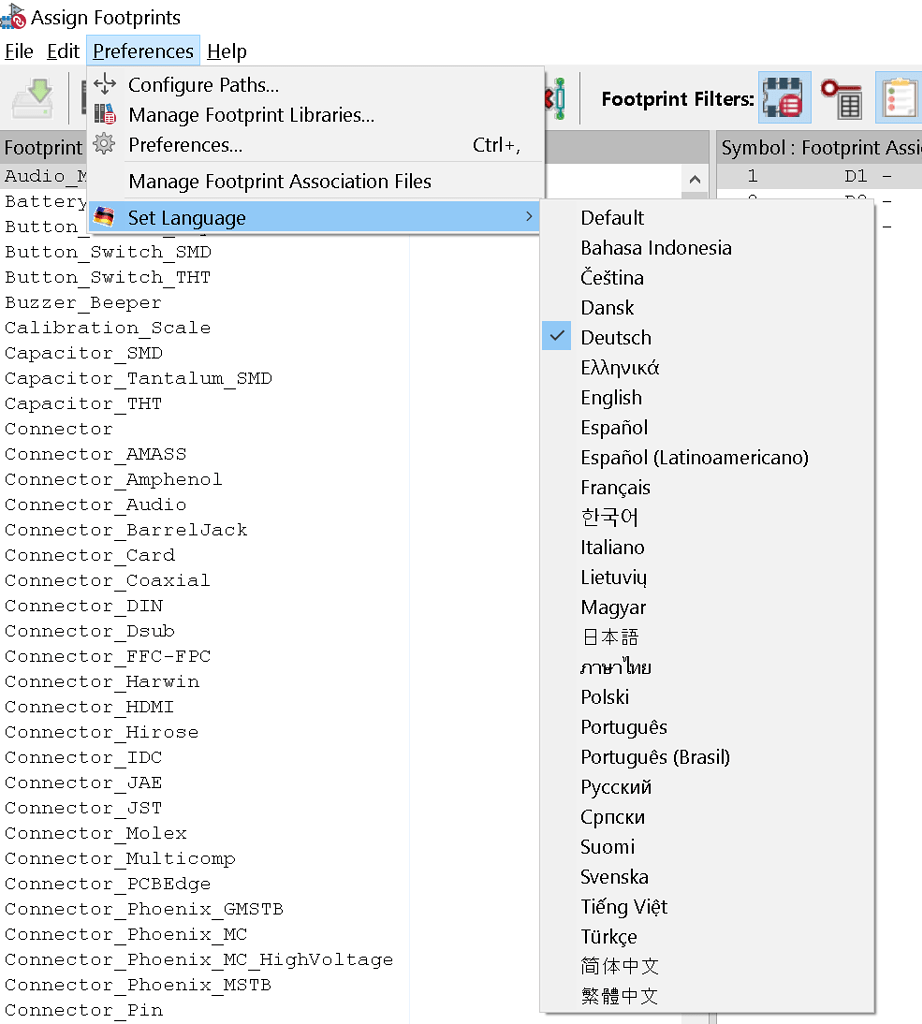Image resolution: width=922 pixels, height=1024 pixels.
Task: Click the Manage Footprint Libraries icon
Action: 104,115
